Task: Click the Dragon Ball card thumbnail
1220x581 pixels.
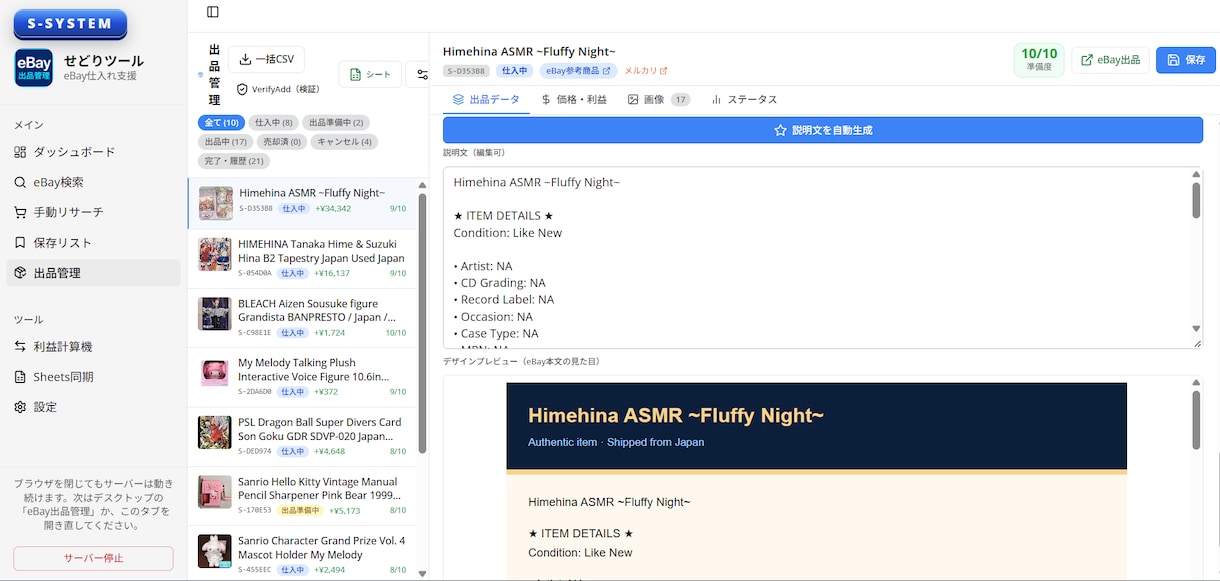Action: click(215, 433)
